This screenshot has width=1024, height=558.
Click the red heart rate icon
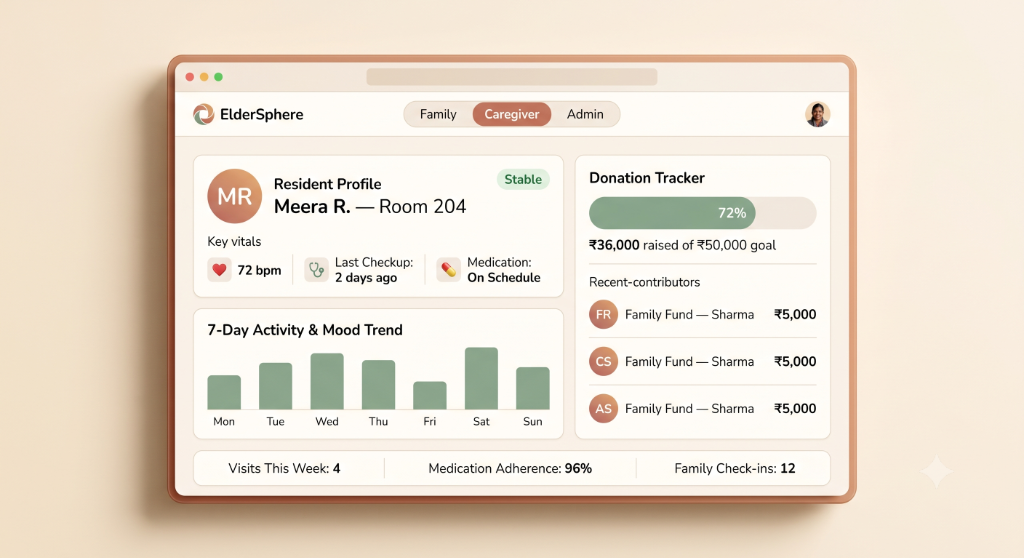click(x=219, y=270)
